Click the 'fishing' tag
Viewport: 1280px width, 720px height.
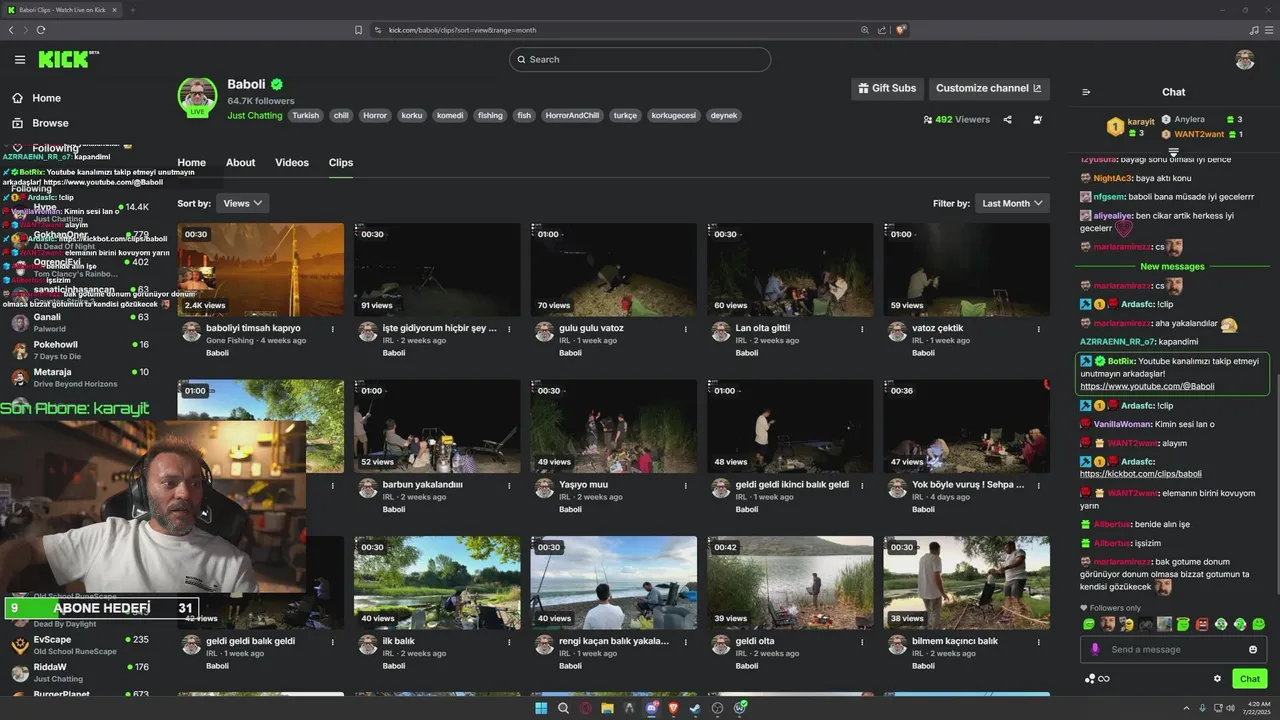(x=490, y=116)
